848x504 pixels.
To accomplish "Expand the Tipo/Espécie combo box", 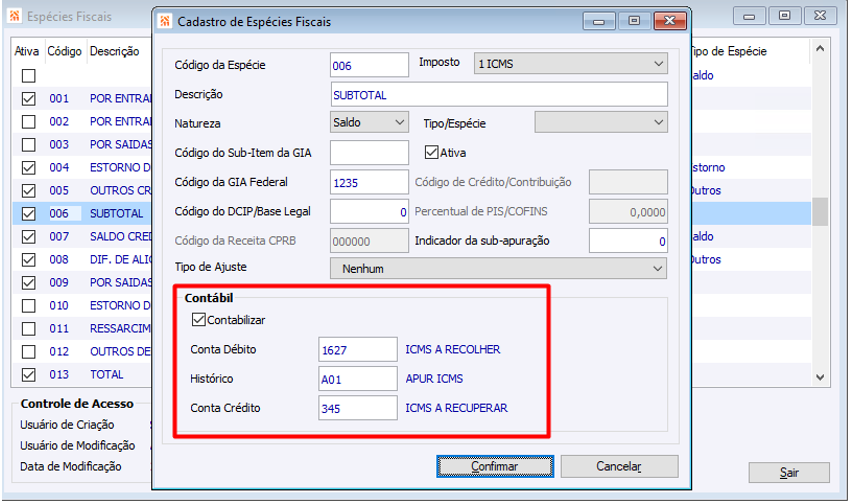I will point(601,122).
